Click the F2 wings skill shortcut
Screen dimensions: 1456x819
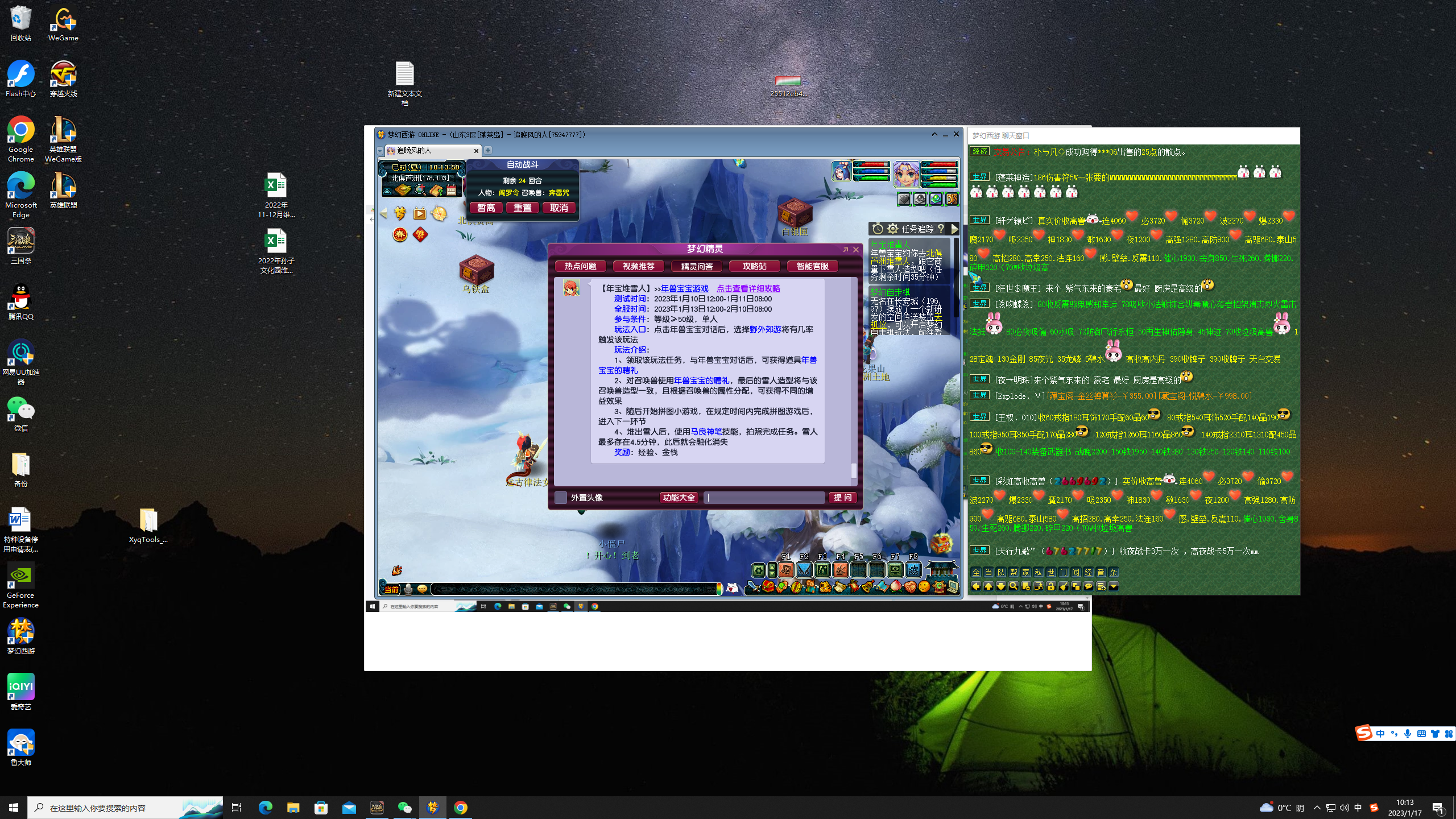pyautogui.click(x=804, y=569)
